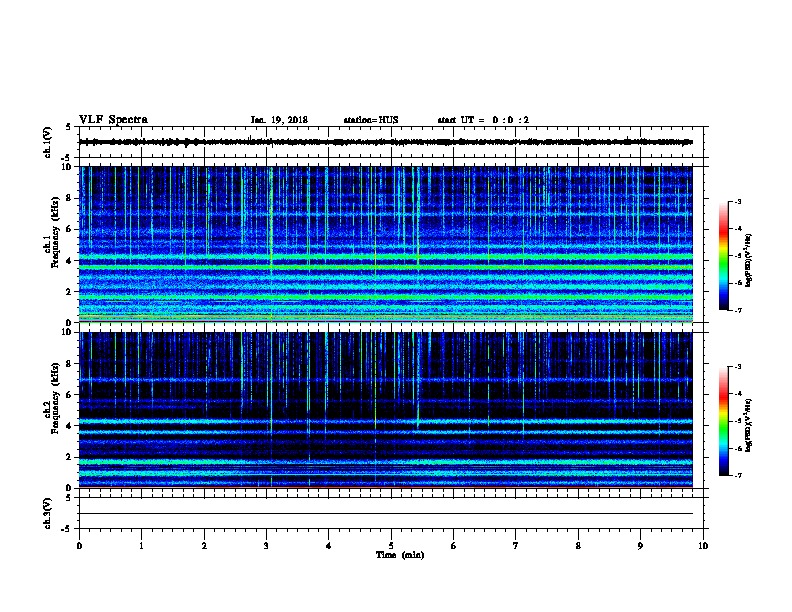
Task: Click the flat ch.3(V) trace line
Action: click(386, 514)
